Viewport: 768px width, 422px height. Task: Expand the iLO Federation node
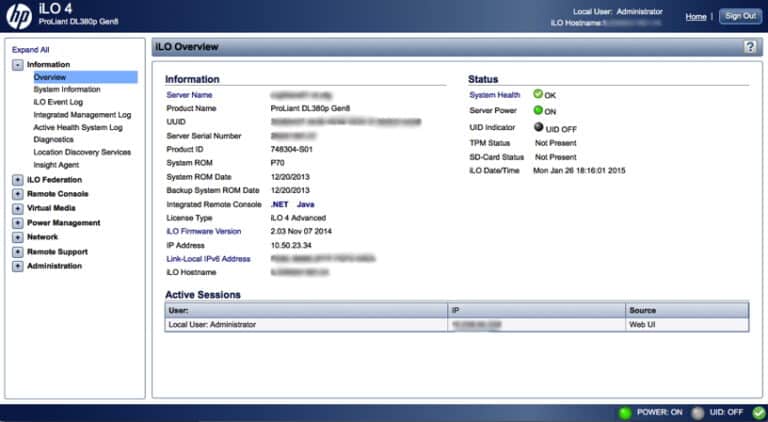point(18,180)
